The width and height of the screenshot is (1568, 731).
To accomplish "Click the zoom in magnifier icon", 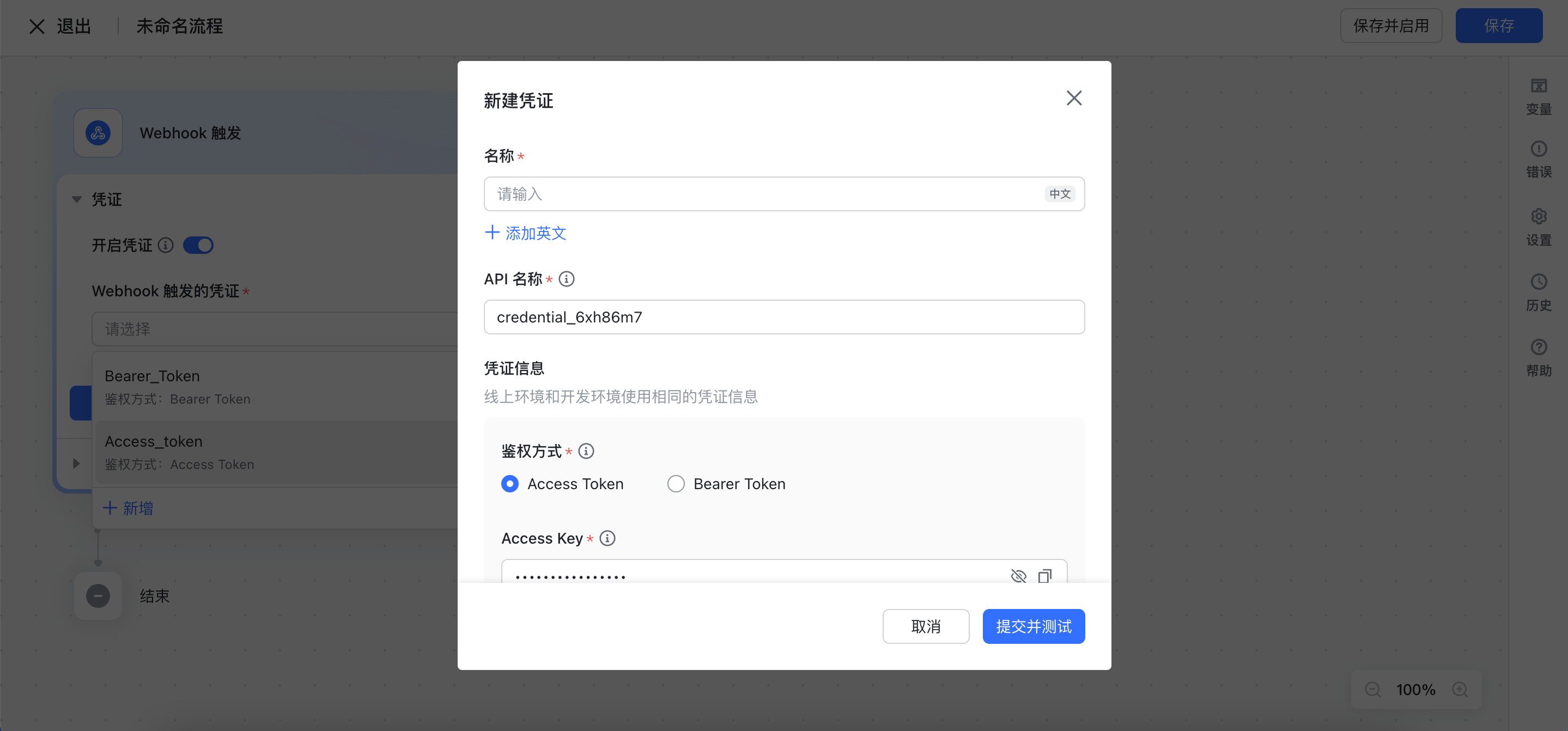I will (x=1460, y=690).
